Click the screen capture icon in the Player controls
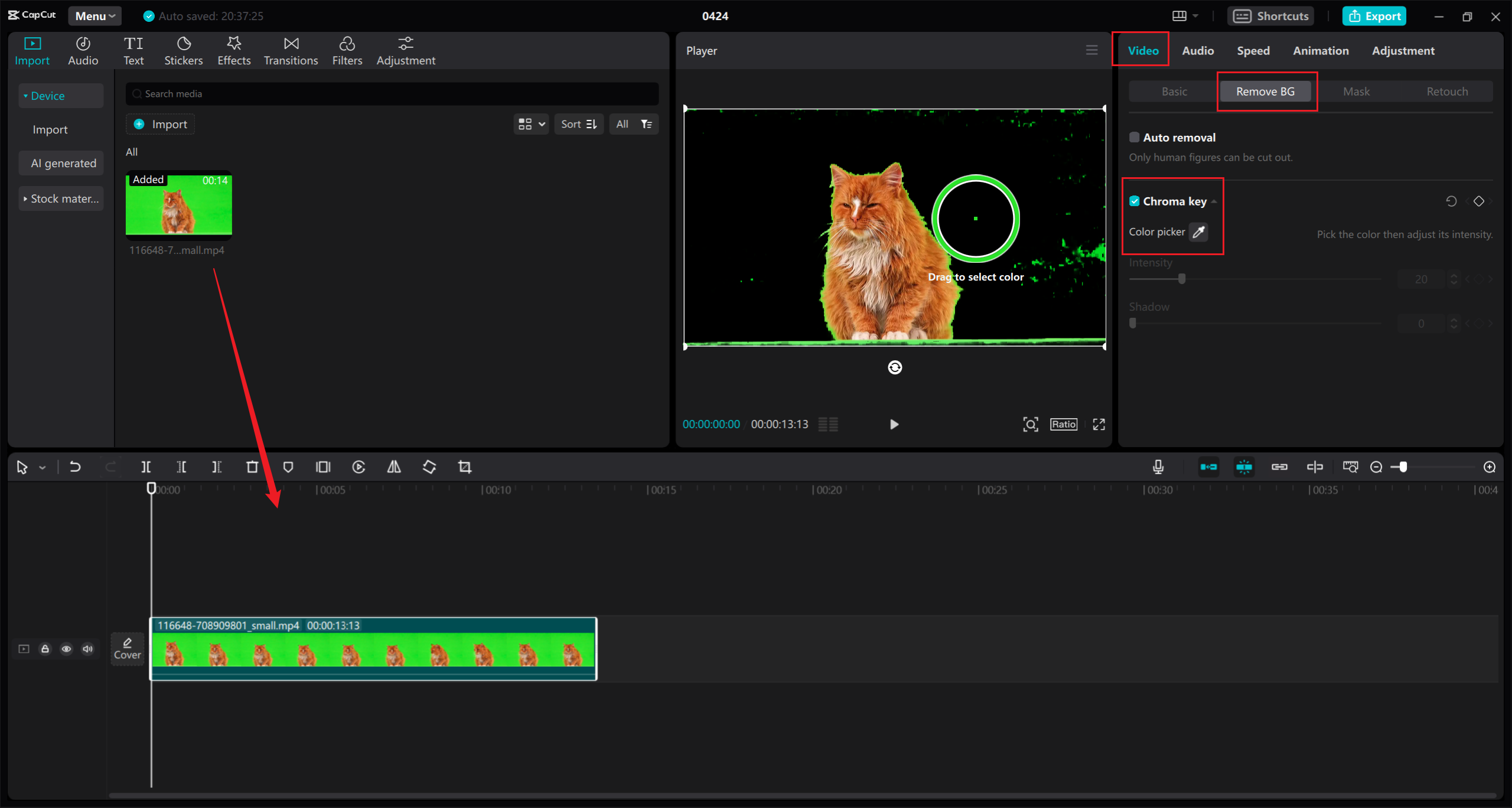1512x808 pixels. point(1030,424)
